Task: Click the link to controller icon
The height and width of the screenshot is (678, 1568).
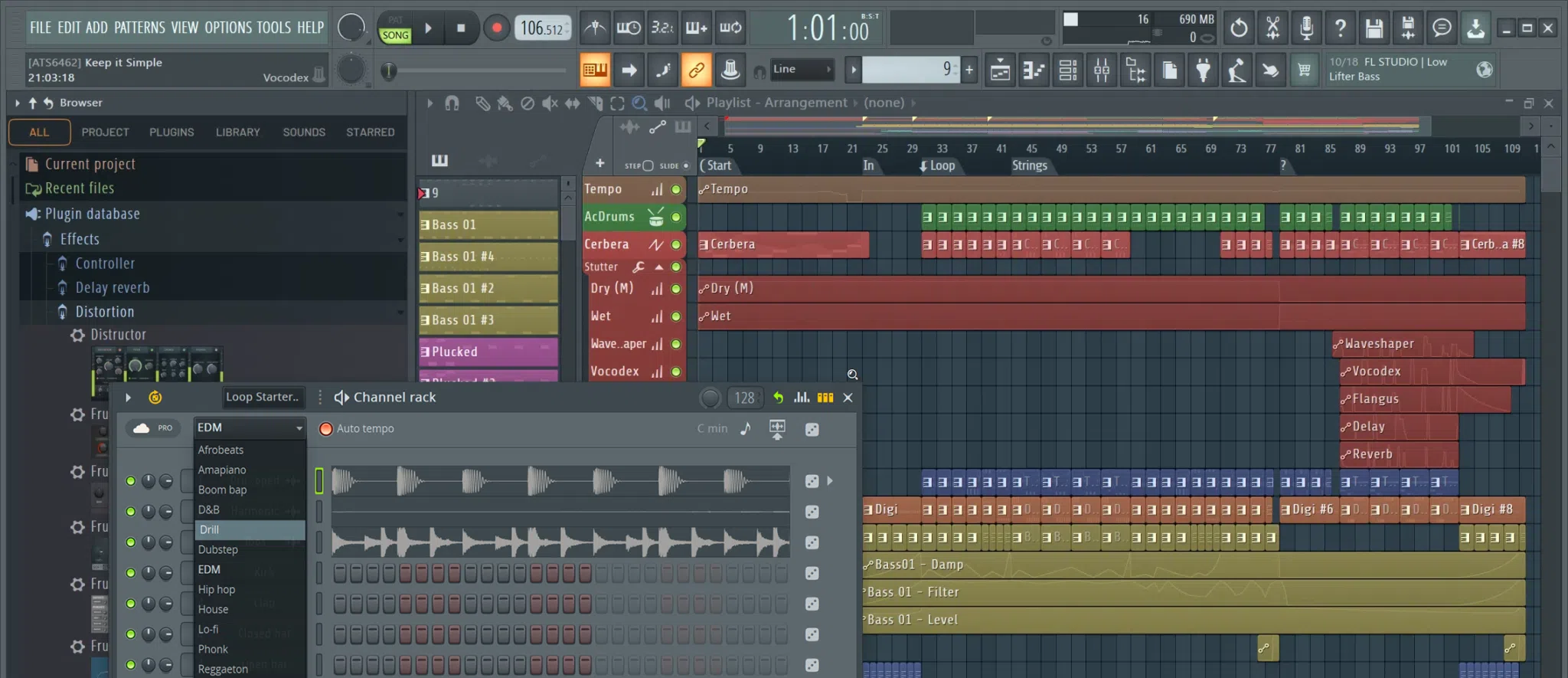Action: coord(696,70)
